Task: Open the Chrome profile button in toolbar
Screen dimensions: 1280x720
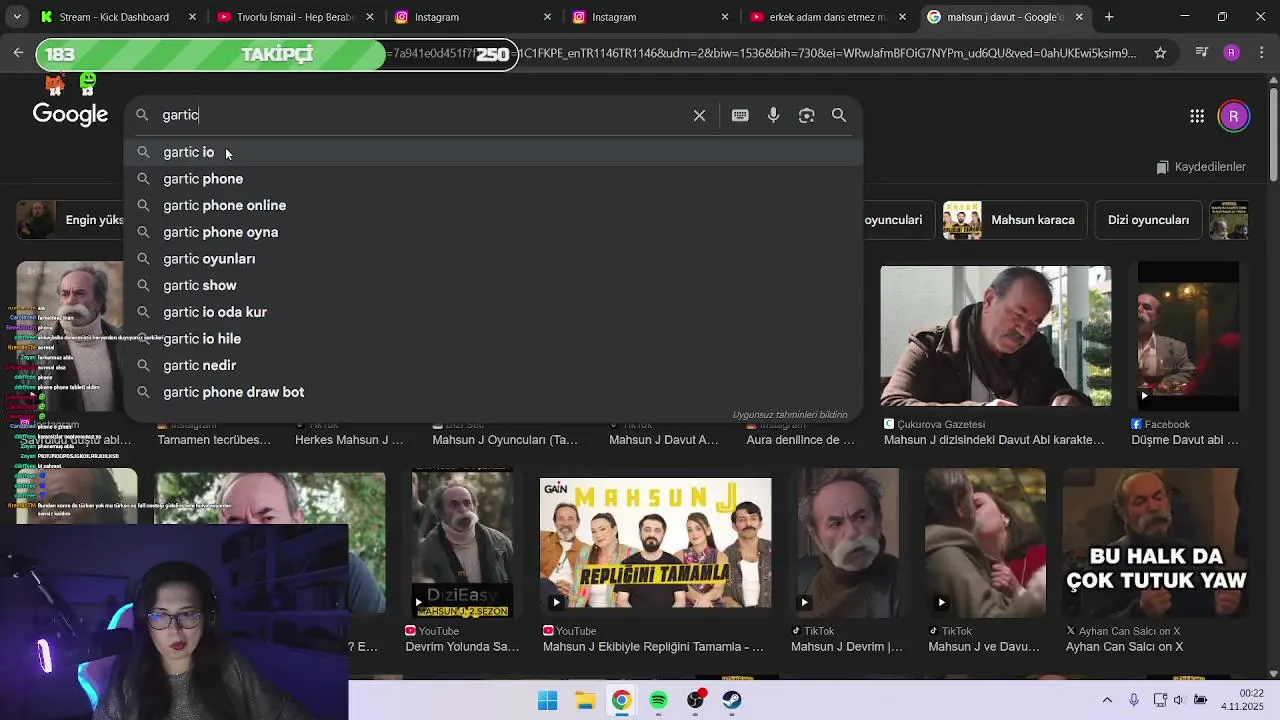Action: pos(1231,53)
